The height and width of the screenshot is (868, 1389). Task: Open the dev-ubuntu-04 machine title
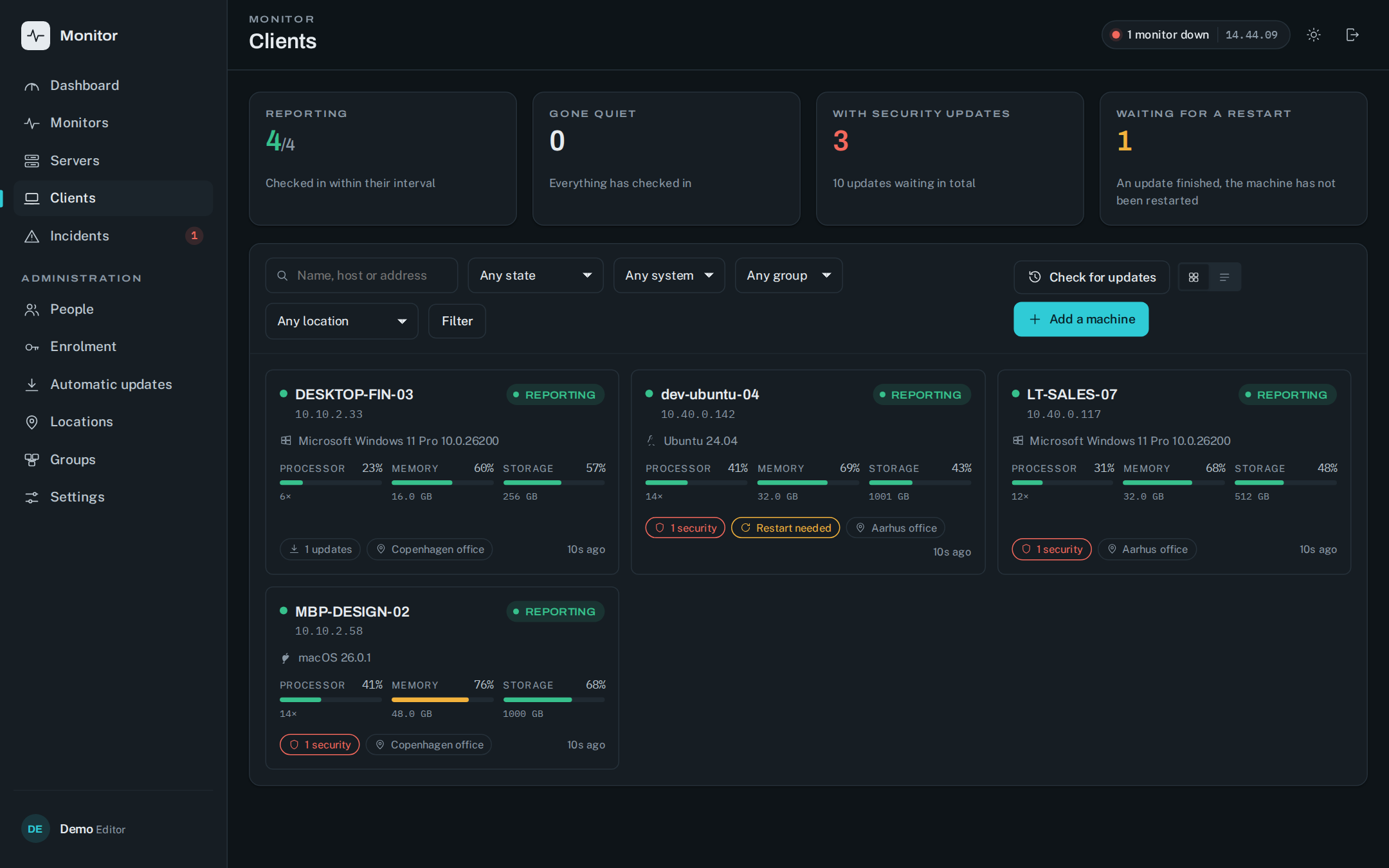710,395
